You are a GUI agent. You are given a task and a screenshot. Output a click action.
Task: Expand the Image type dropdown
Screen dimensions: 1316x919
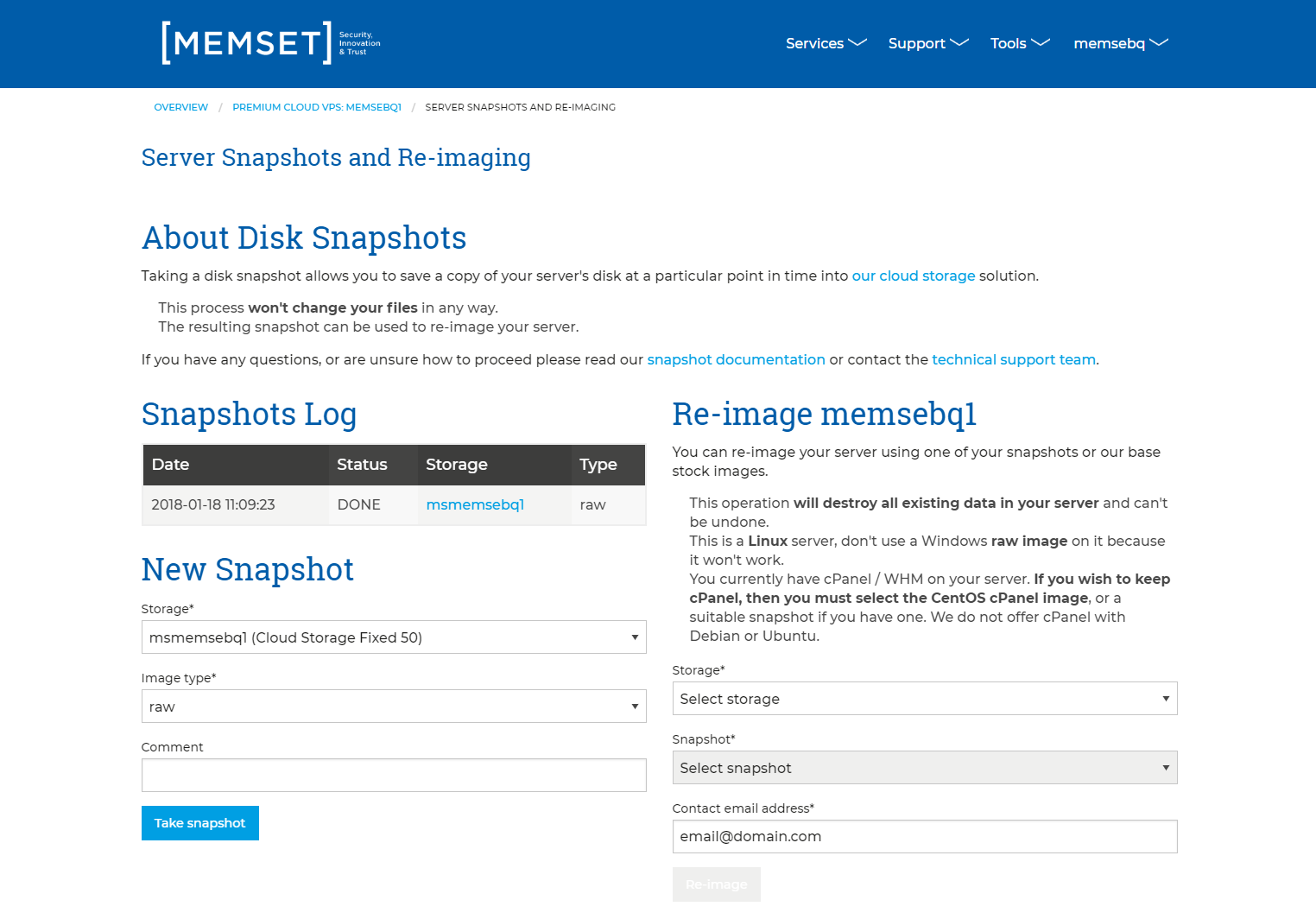tap(394, 707)
